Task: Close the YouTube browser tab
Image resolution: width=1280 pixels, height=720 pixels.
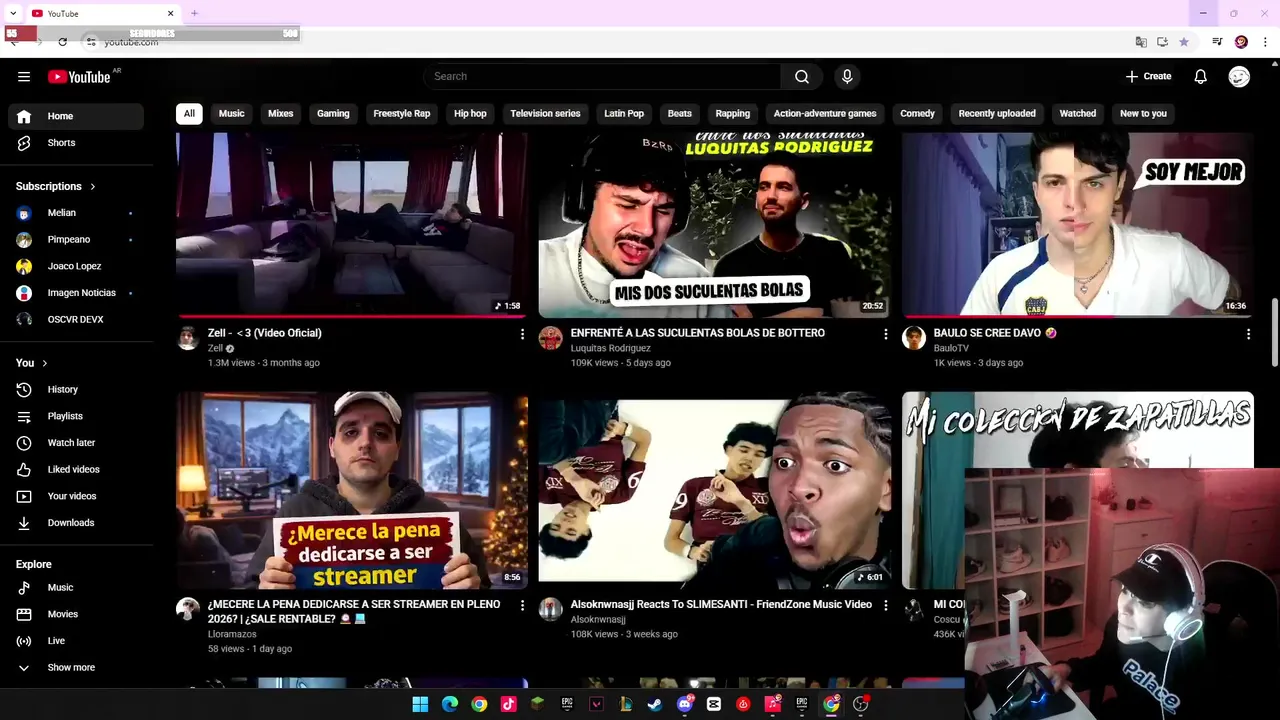Action: click(170, 13)
